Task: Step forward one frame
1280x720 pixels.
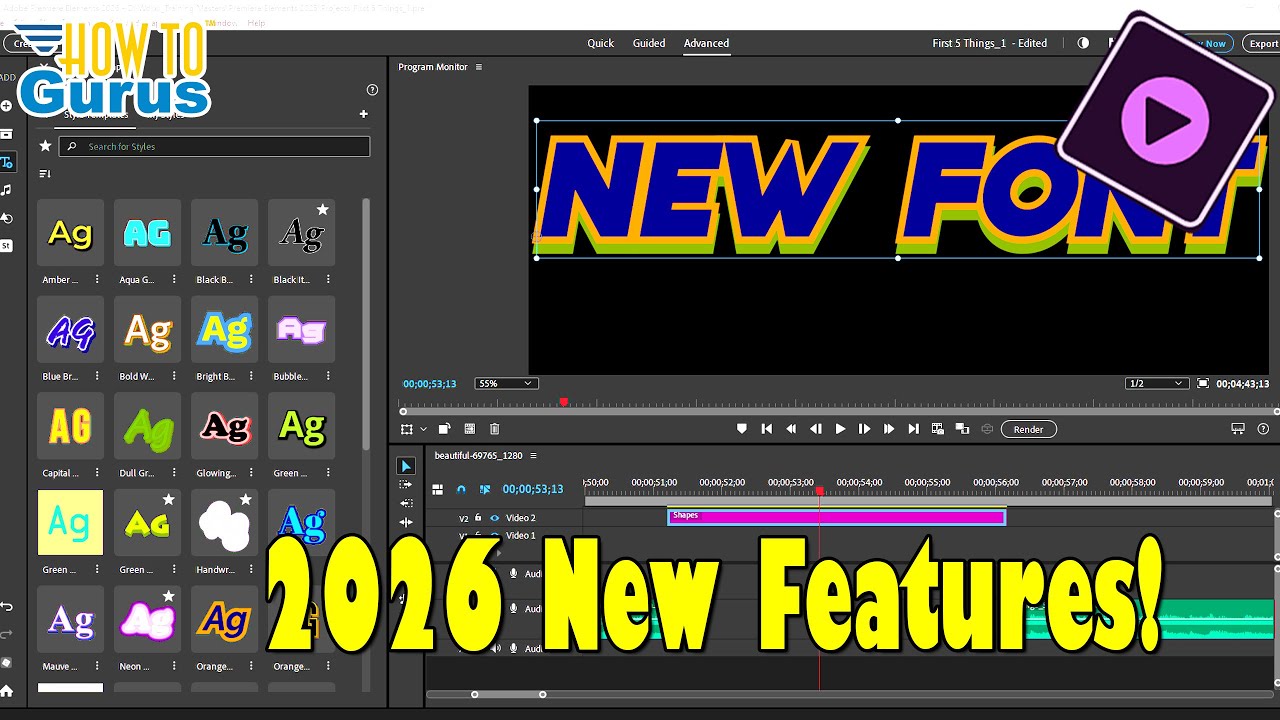Action: coord(864,429)
